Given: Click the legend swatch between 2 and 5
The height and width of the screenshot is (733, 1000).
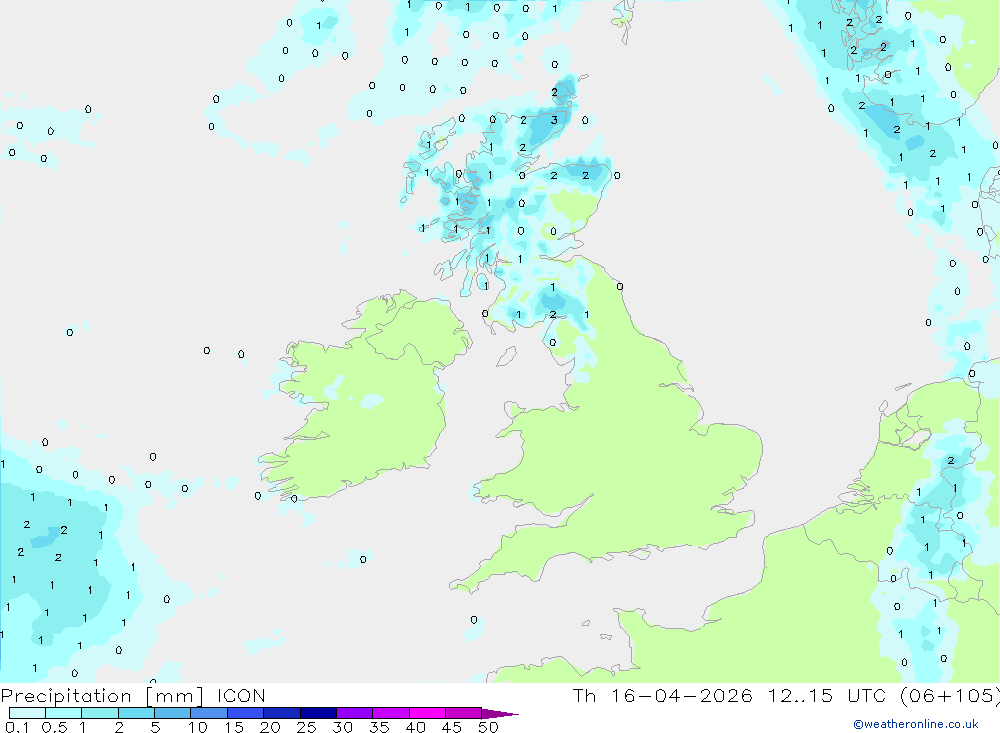Looking at the screenshot, I should 136,713.
